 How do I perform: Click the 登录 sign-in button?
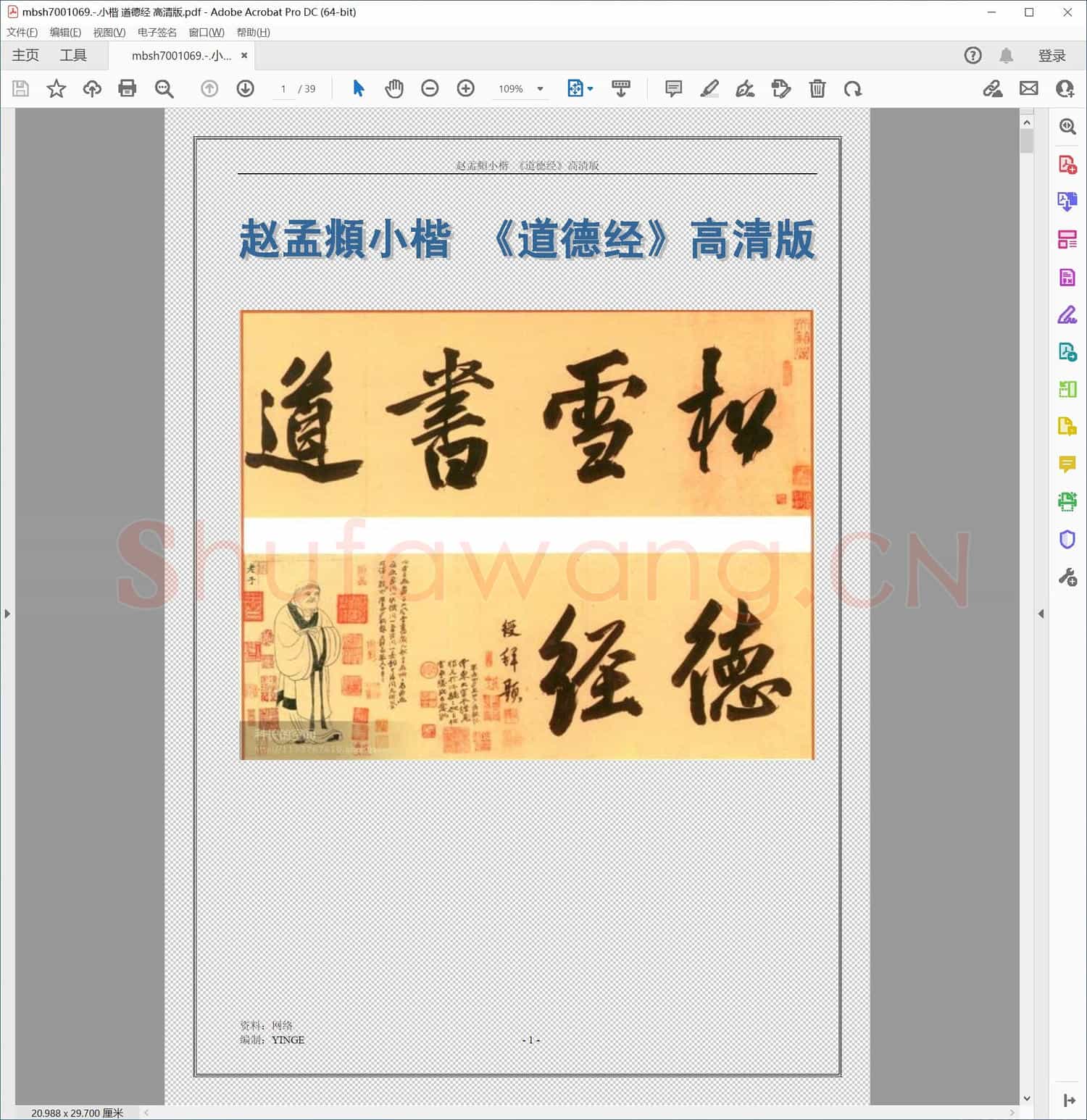(1054, 55)
